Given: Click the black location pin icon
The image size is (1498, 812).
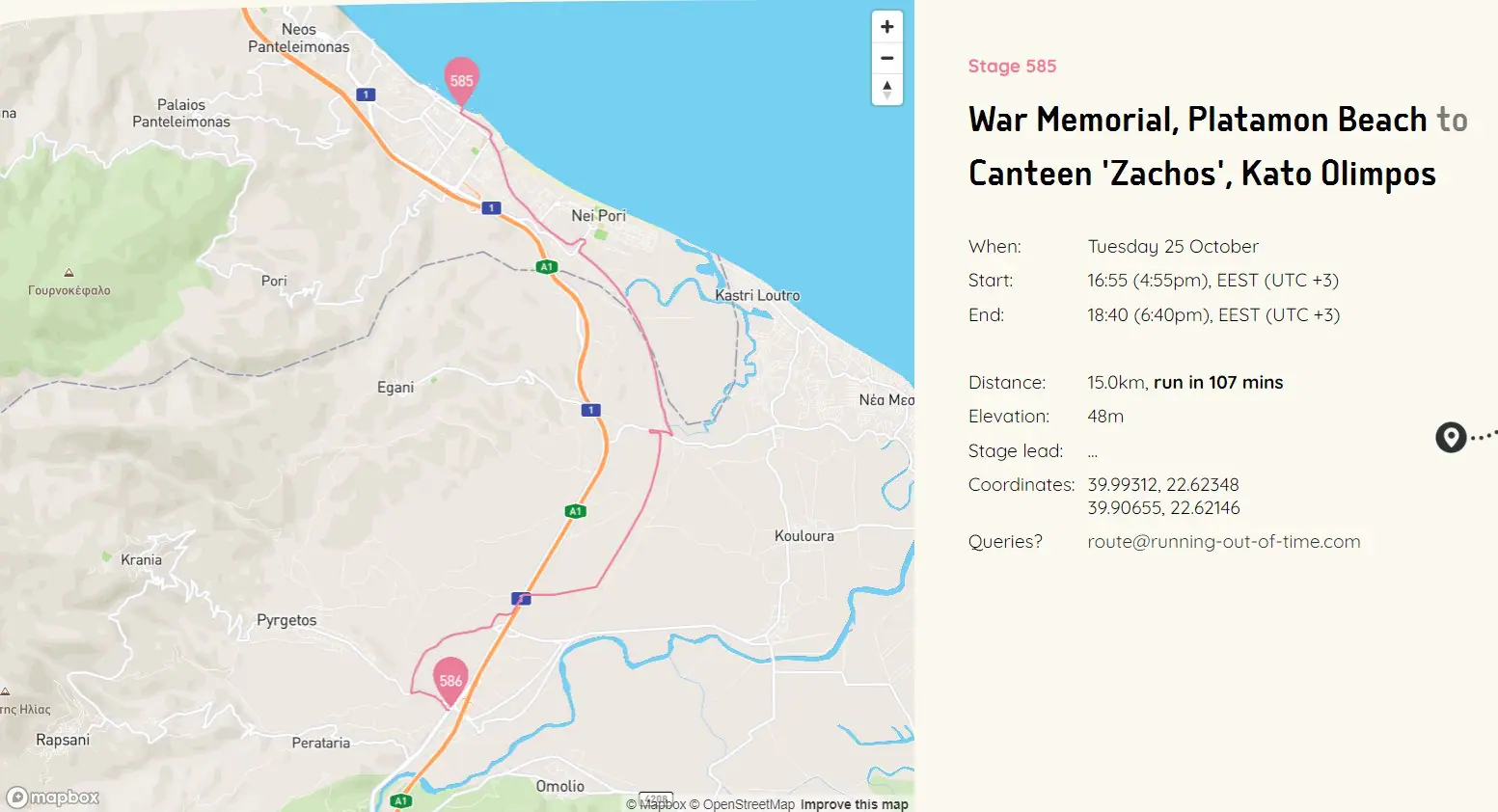Looking at the screenshot, I should pyautogui.click(x=1450, y=437).
